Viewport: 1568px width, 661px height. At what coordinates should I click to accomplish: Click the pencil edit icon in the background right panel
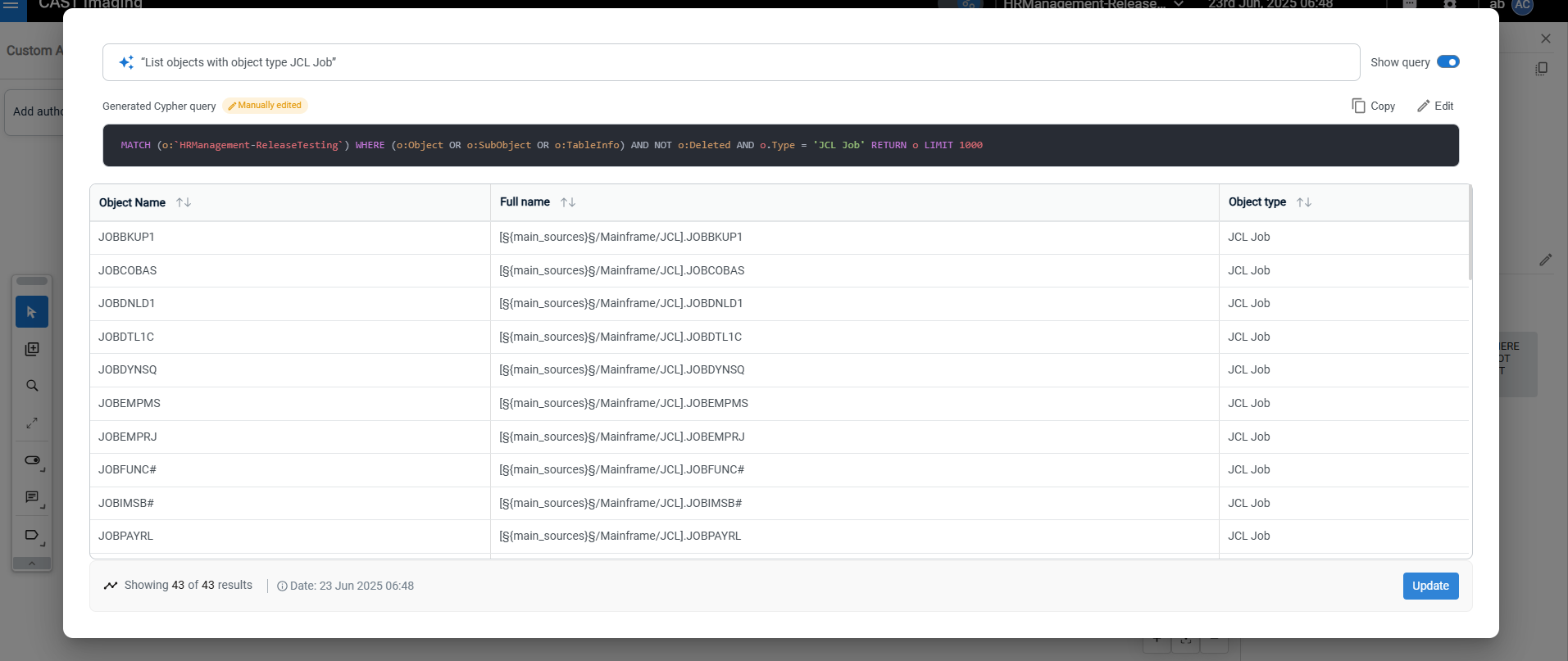coord(1546,260)
